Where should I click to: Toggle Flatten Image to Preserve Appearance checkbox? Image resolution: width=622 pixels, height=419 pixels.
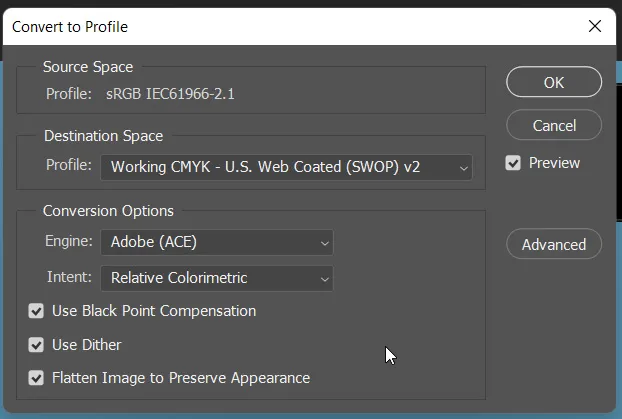(37, 378)
